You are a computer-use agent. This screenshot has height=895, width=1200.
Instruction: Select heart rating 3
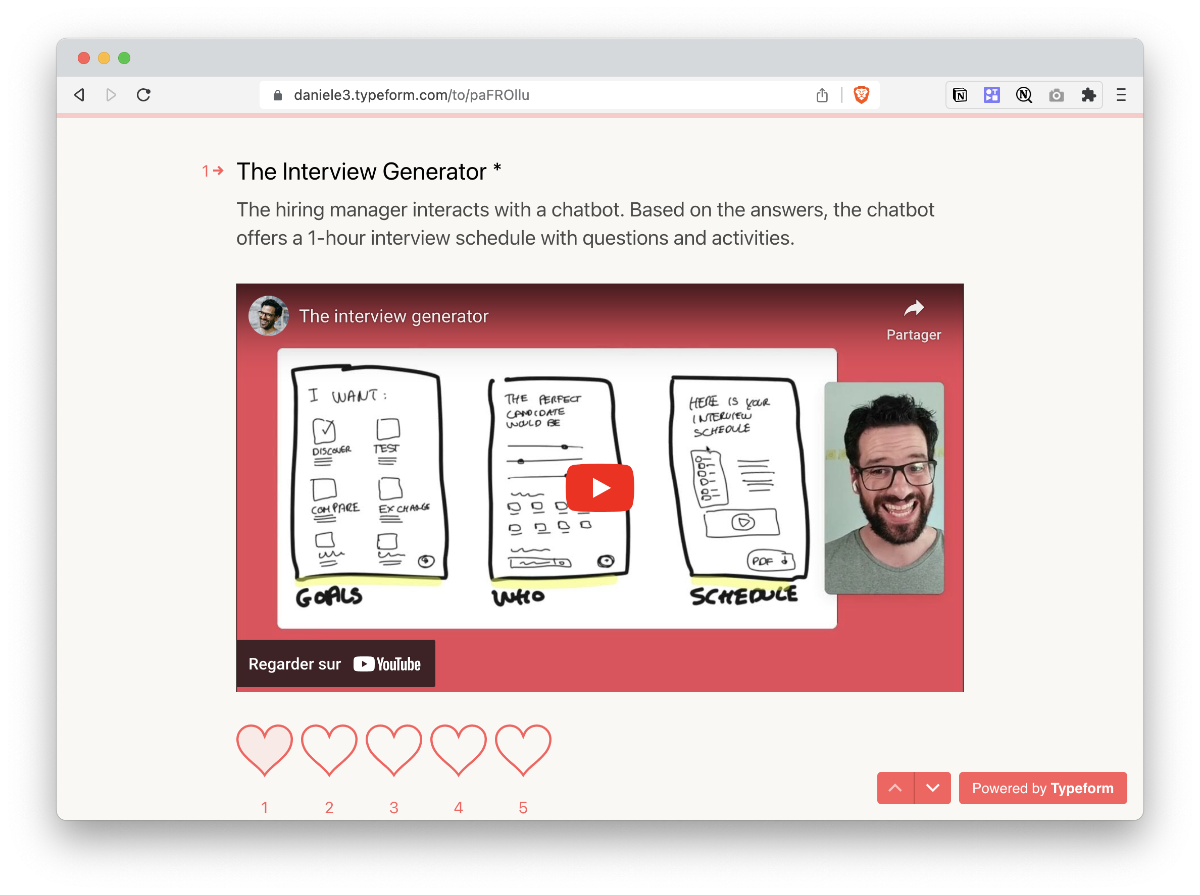coord(394,750)
